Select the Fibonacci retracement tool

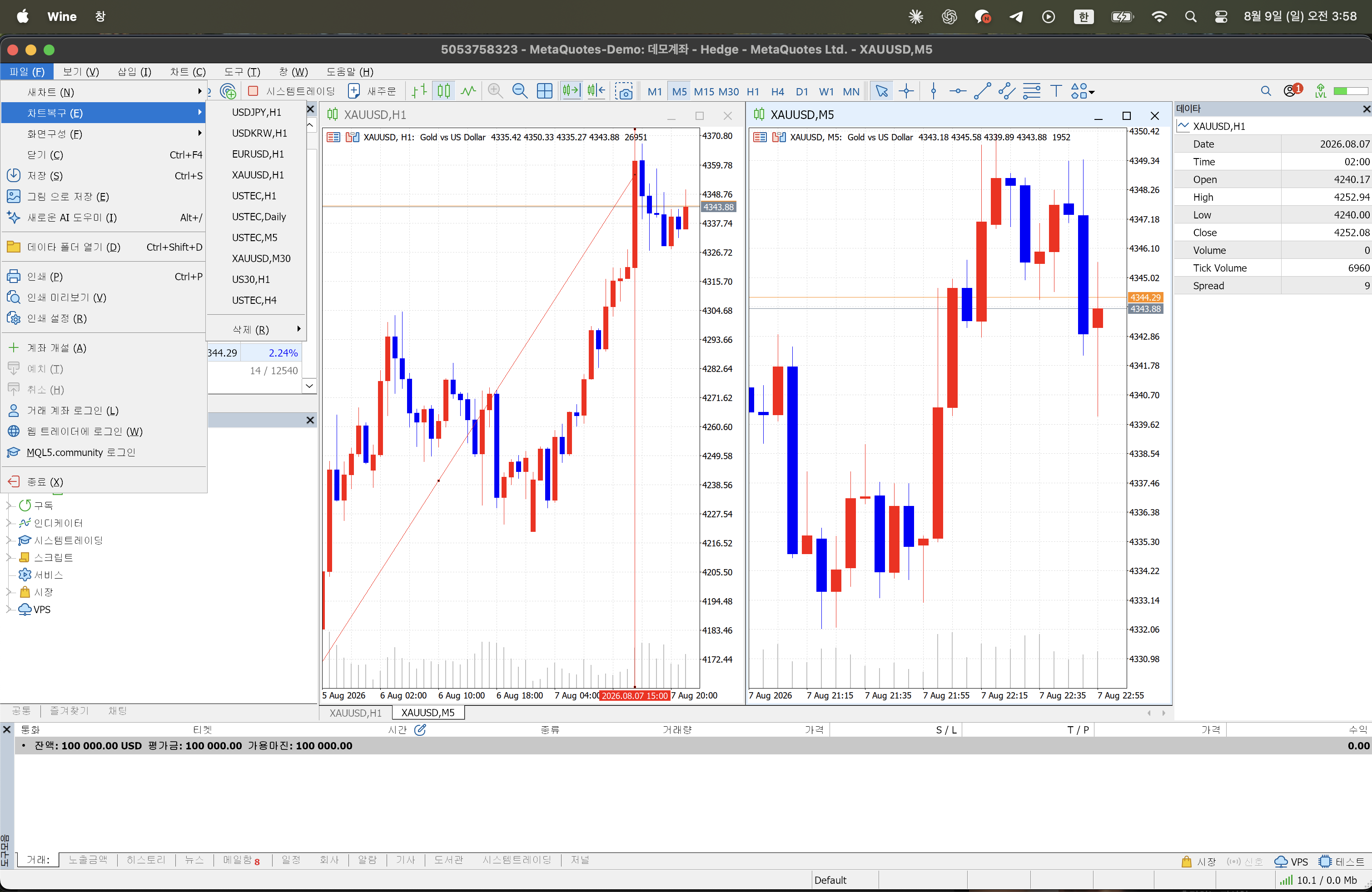pyautogui.click(x=1032, y=91)
